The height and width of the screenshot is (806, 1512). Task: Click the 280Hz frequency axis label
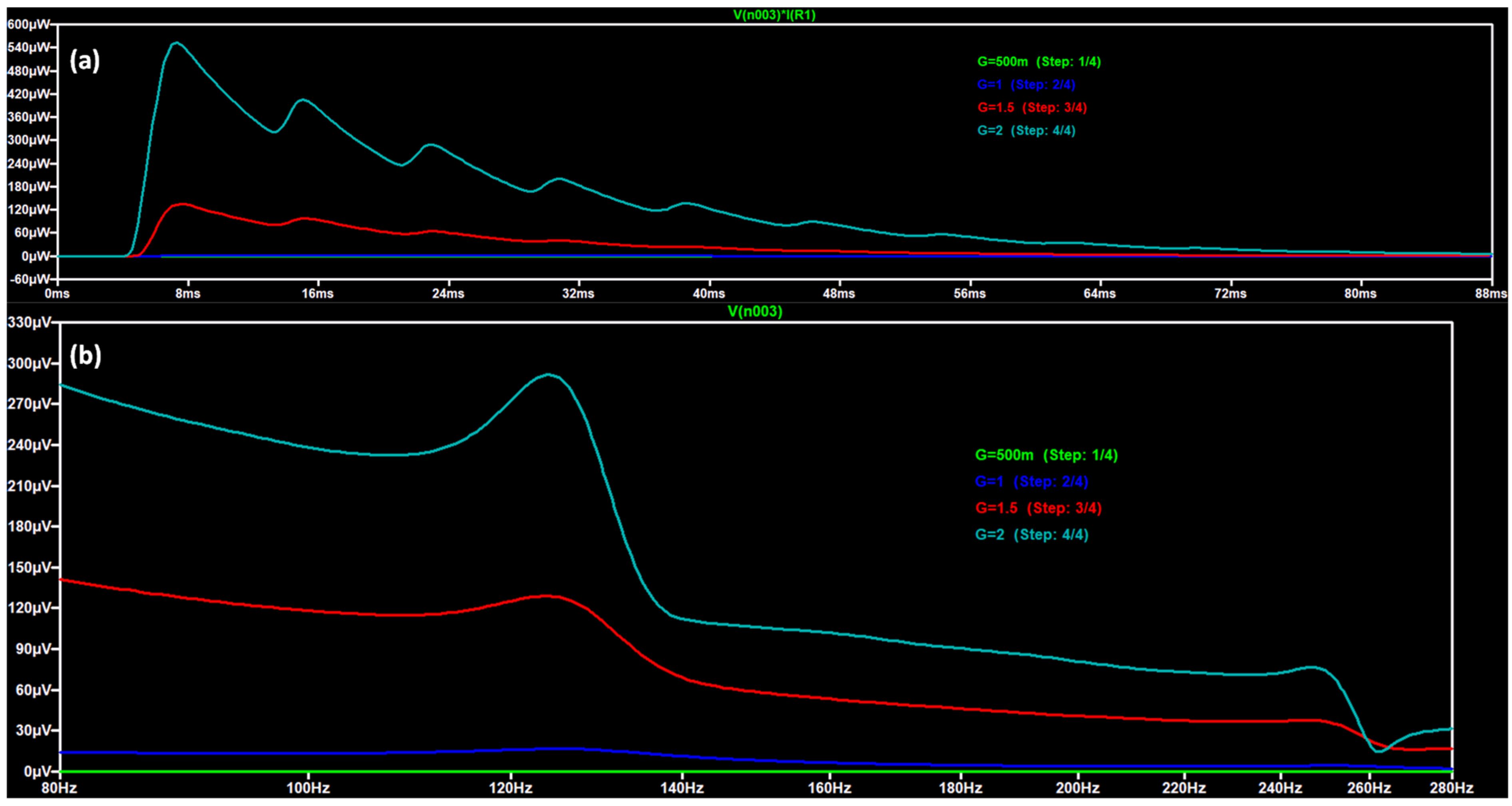click(x=1452, y=788)
